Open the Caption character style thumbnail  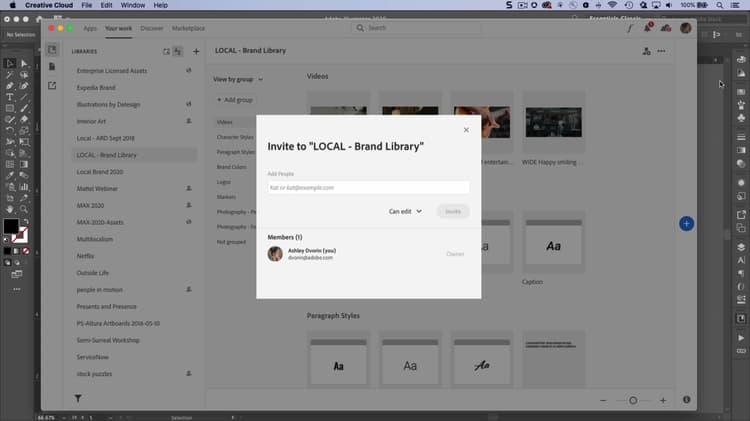pos(553,243)
